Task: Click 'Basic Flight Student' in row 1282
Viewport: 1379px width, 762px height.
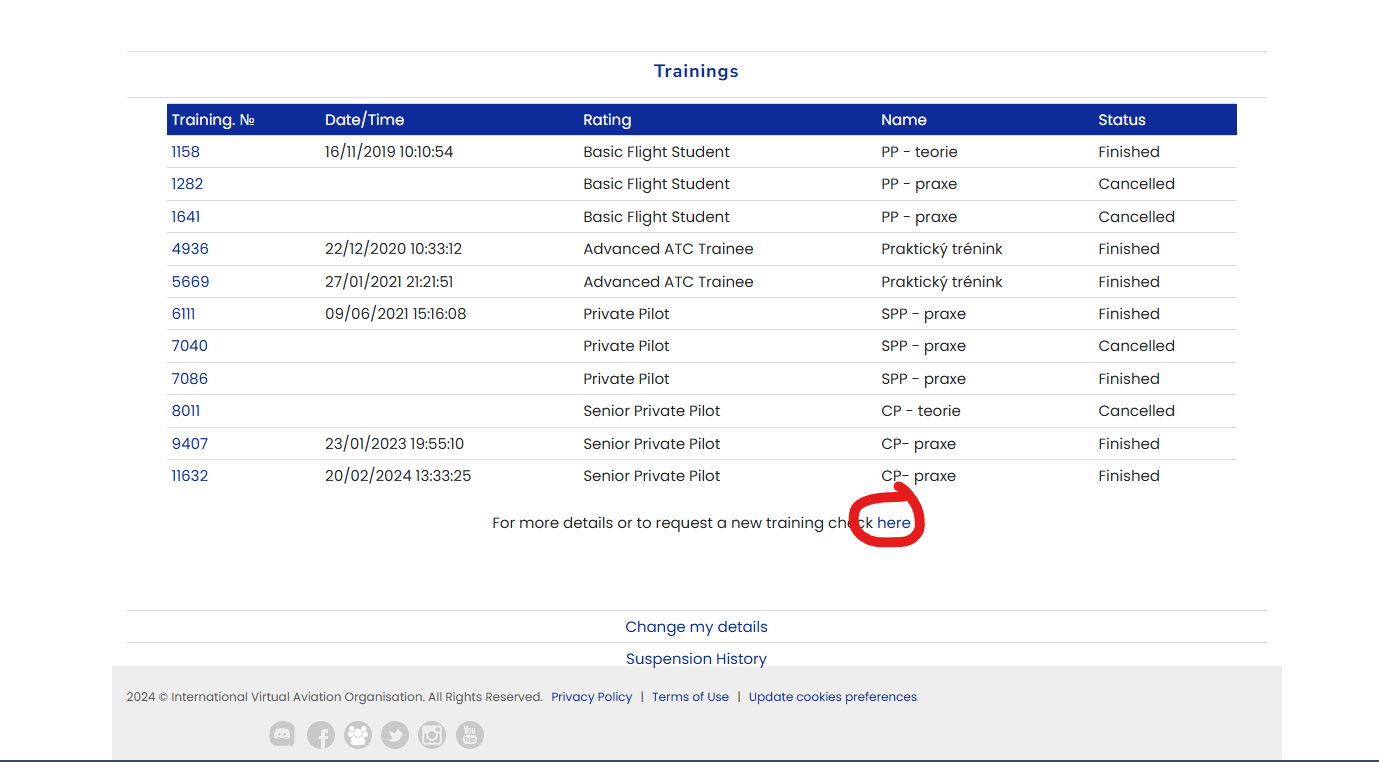Action: 656,184
